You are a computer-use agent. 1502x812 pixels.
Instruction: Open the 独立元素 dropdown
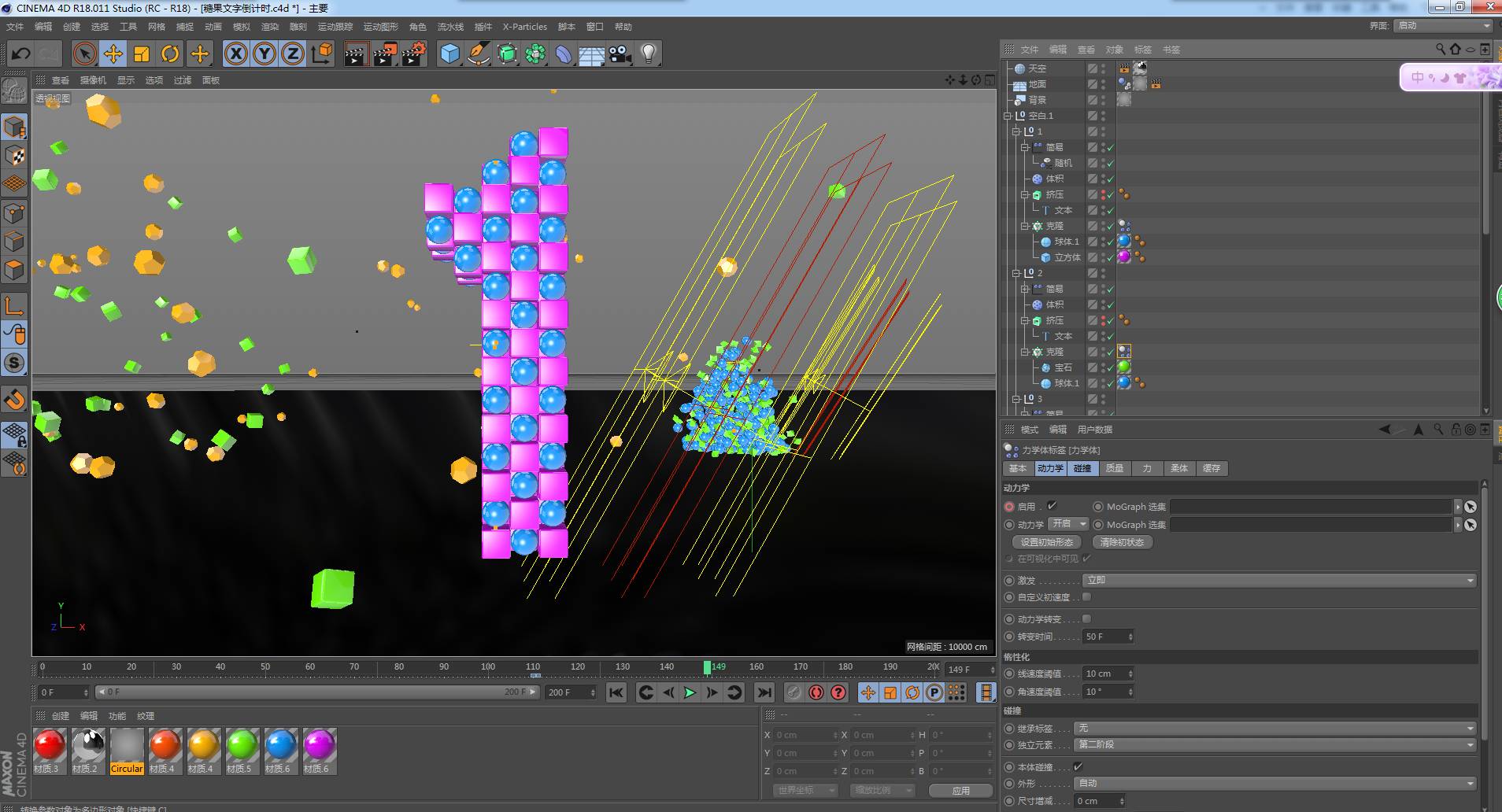1274,744
